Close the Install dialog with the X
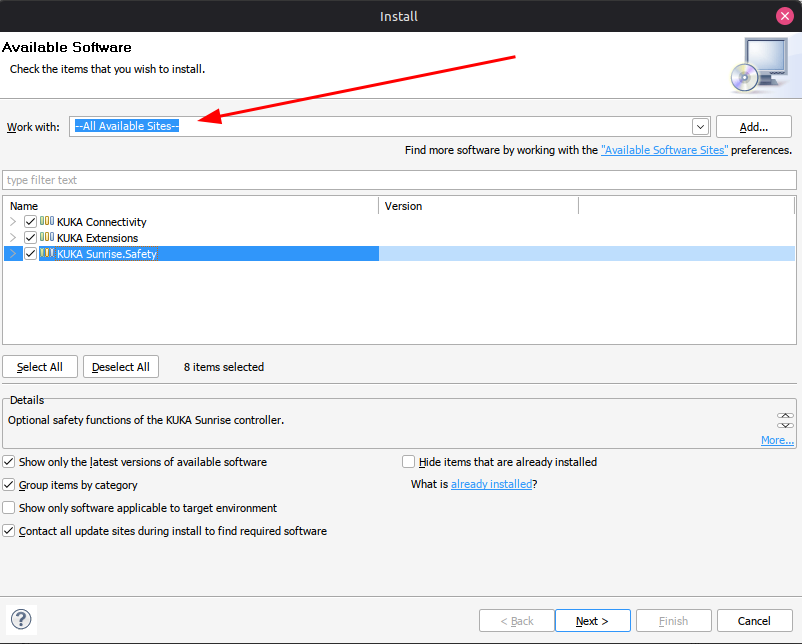 (x=784, y=16)
